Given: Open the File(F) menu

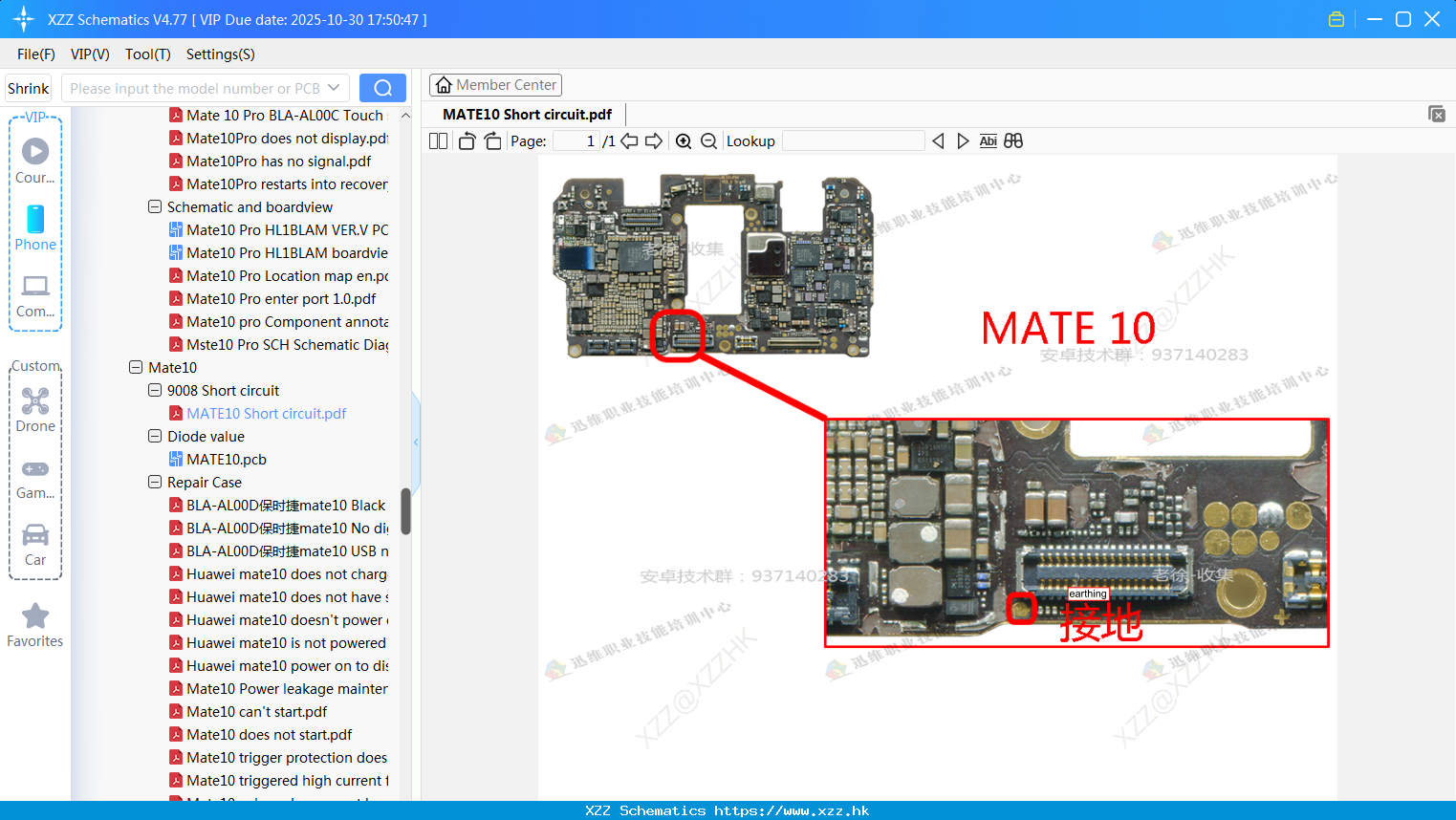Looking at the screenshot, I should 36,54.
